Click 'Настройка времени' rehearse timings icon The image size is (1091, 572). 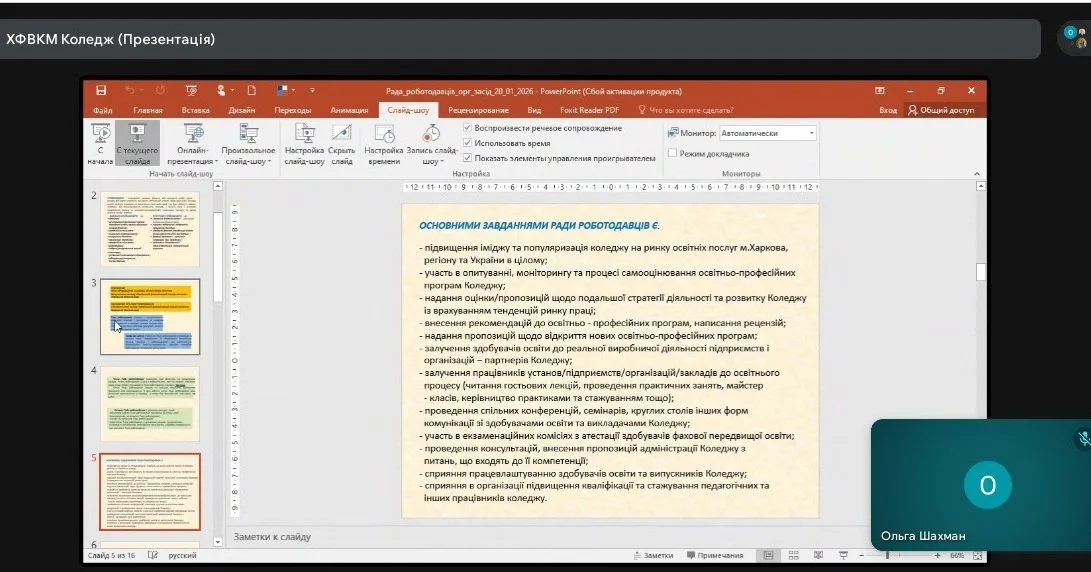(x=383, y=140)
